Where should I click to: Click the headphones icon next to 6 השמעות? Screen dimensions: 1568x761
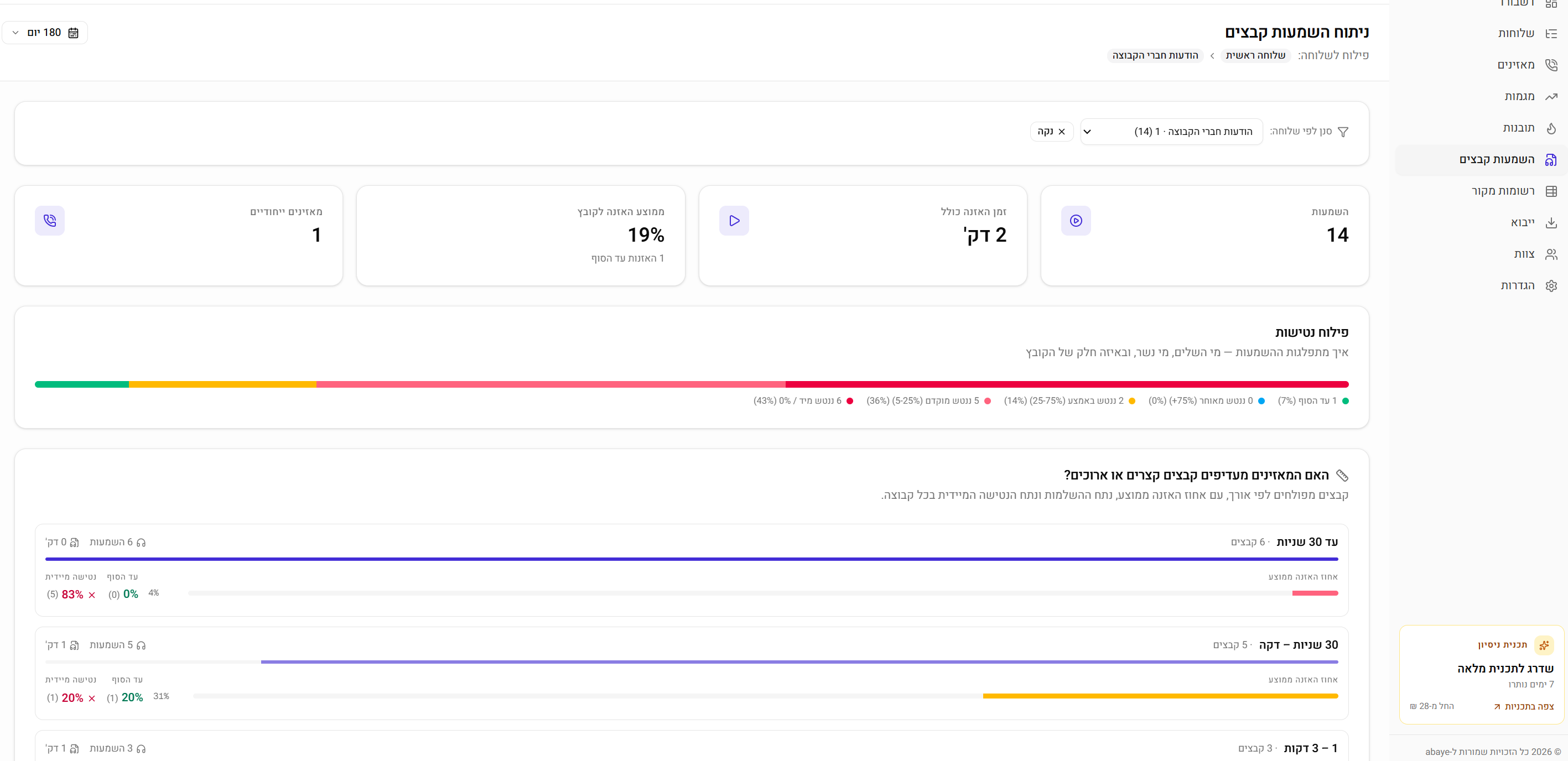pyautogui.click(x=141, y=542)
